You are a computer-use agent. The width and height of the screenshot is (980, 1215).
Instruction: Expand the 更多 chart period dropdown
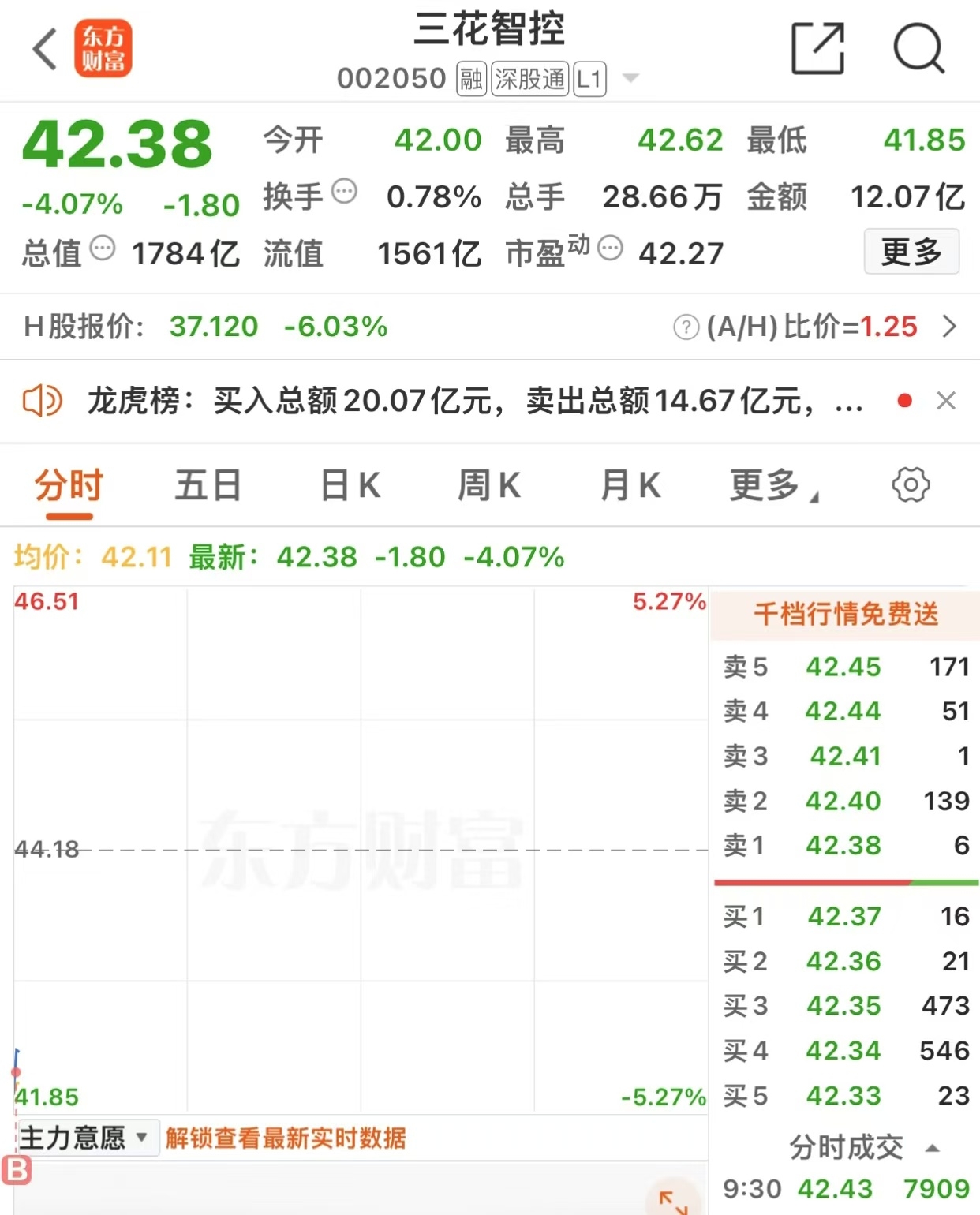773,485
